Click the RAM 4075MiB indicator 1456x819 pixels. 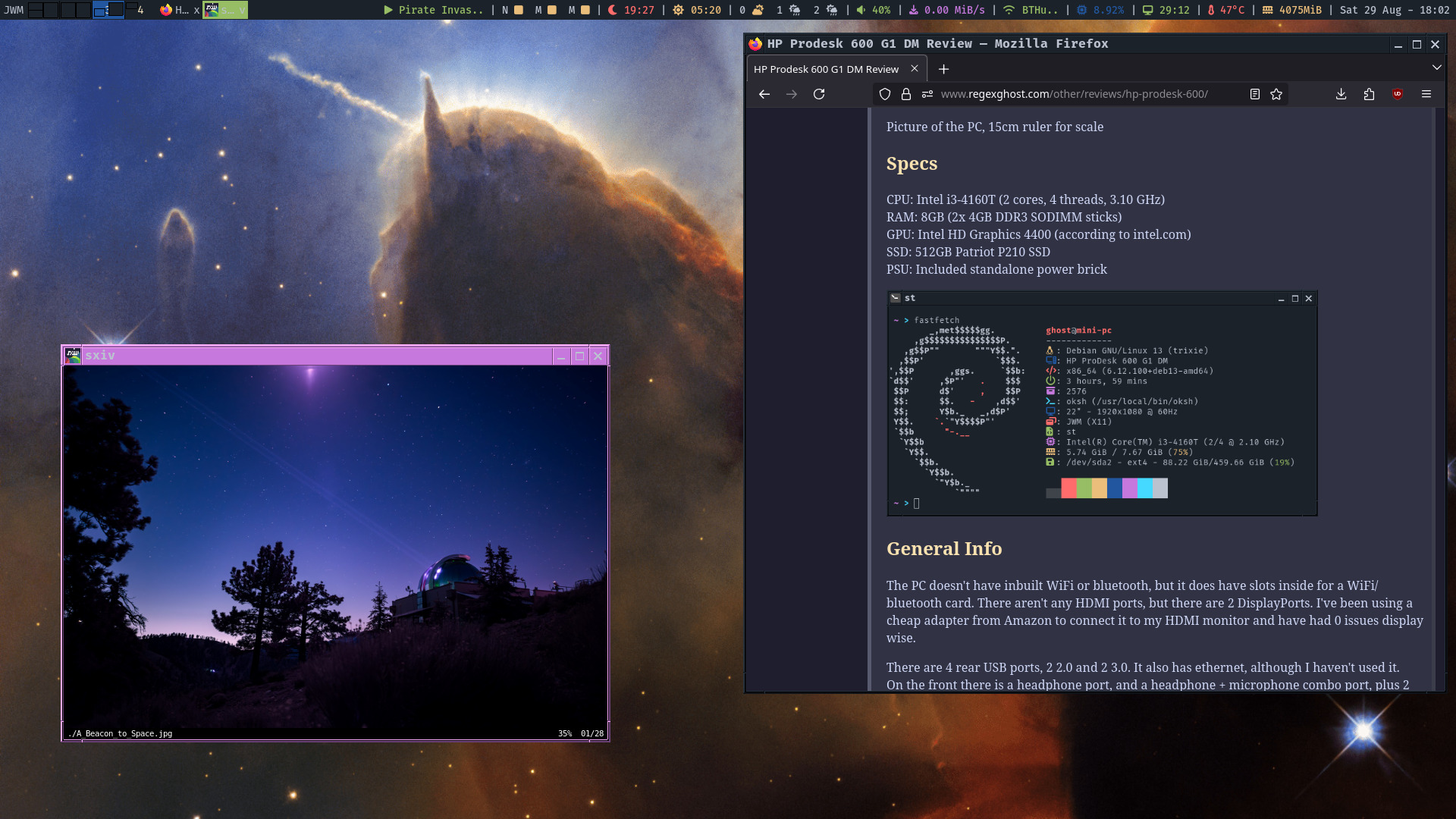coord(1291,10)
